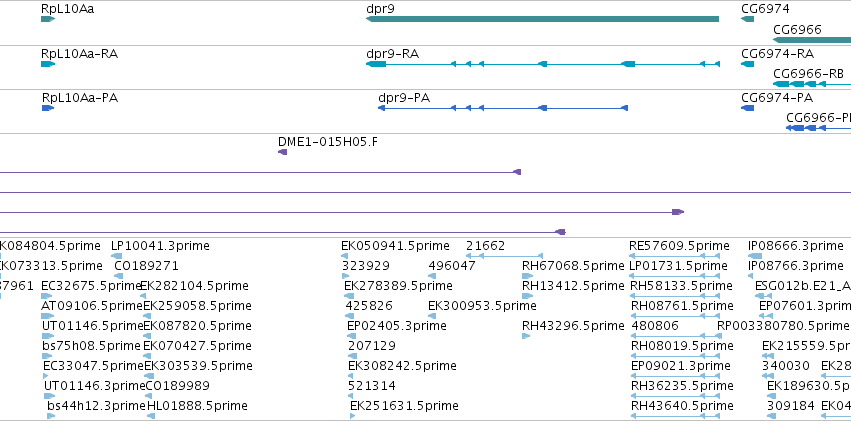Select the IP08766.3prime EST label
The height and width of the screenshot is (421, 851).
tap(796, 266)
